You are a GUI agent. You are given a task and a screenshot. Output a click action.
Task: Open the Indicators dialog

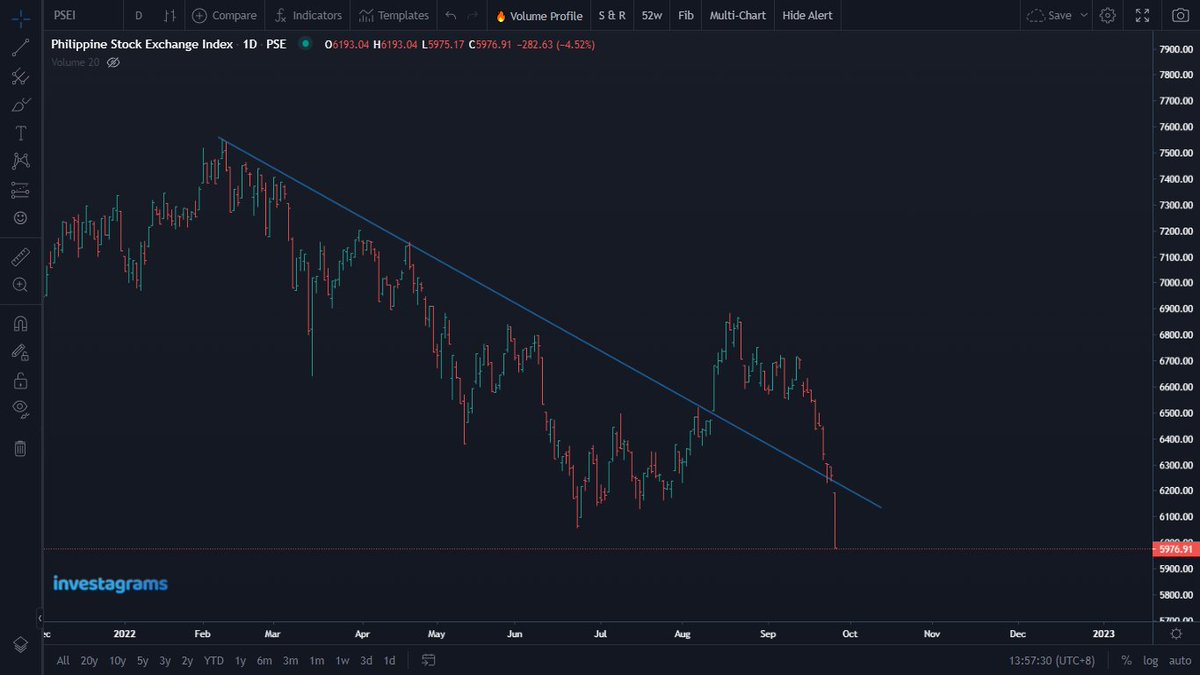point(308,15)
